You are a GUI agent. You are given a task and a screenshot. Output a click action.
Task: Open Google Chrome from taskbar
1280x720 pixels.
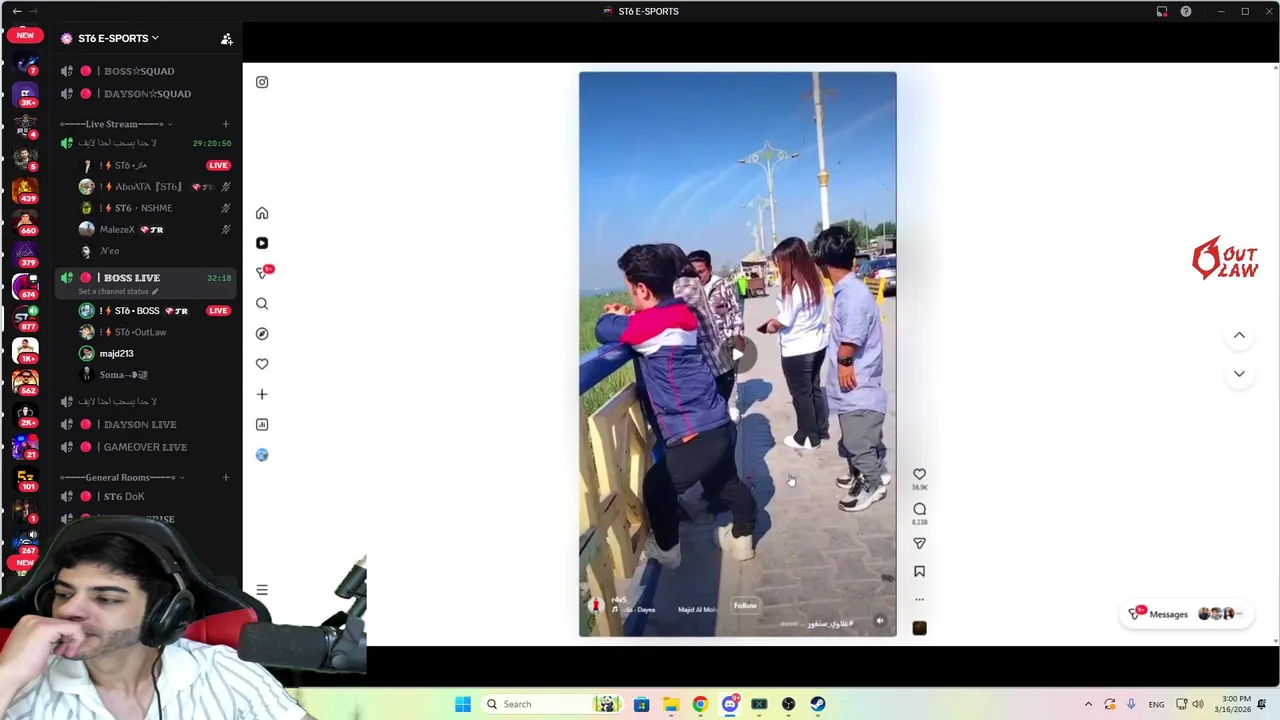pos(700,704)
